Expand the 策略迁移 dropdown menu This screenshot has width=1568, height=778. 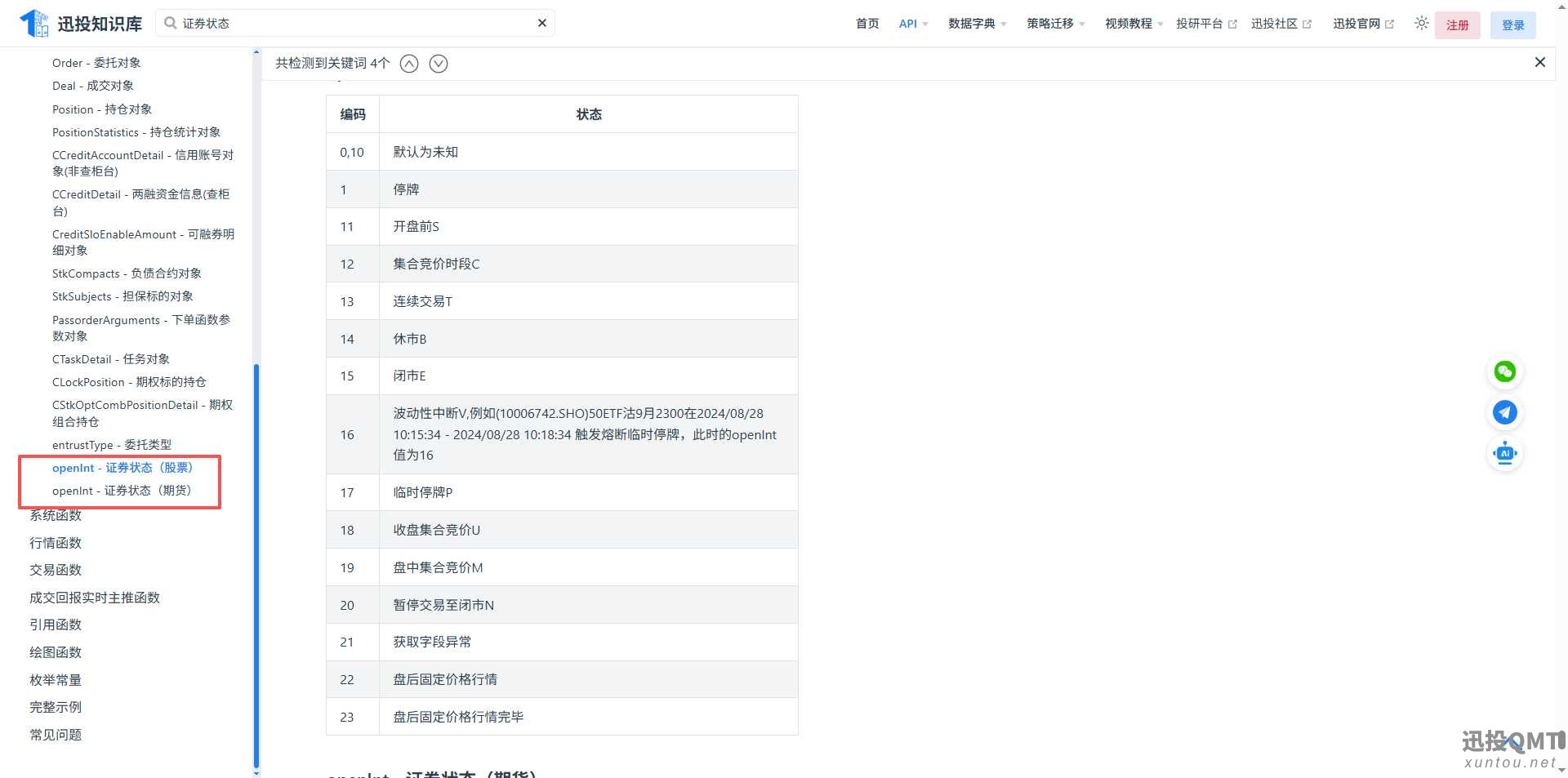(x=1055, y=24)
